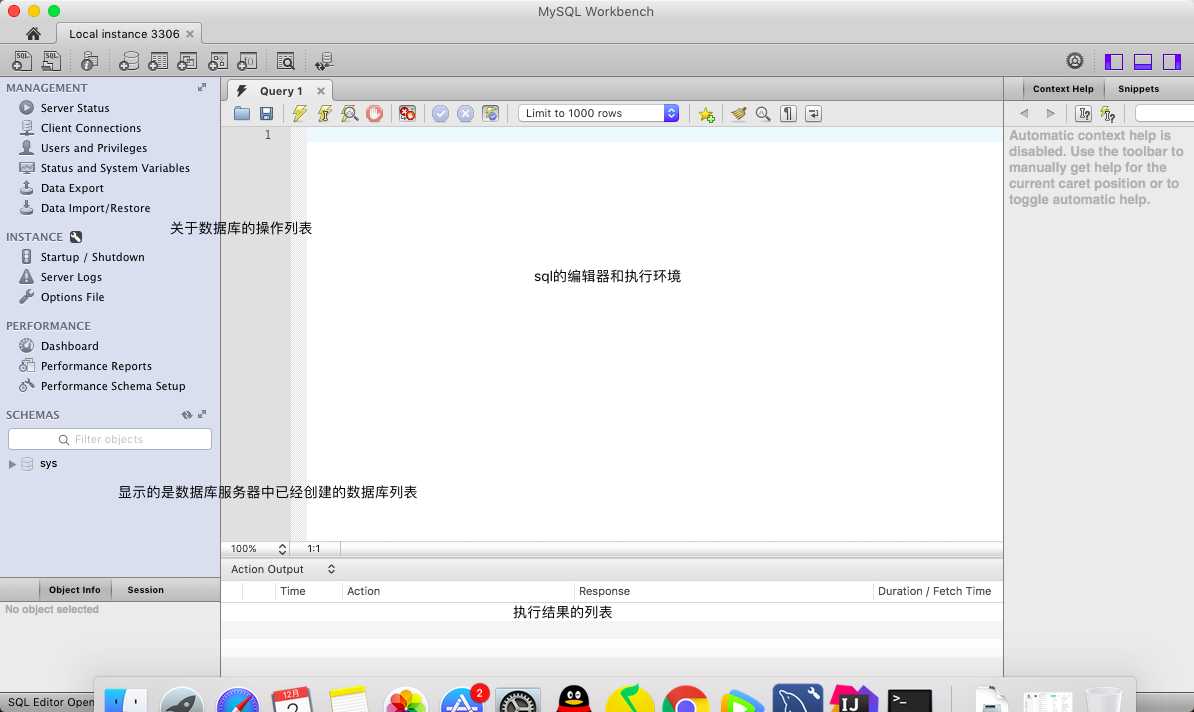Save snippet star icon
1194x712 pixels.
point(707,113)
